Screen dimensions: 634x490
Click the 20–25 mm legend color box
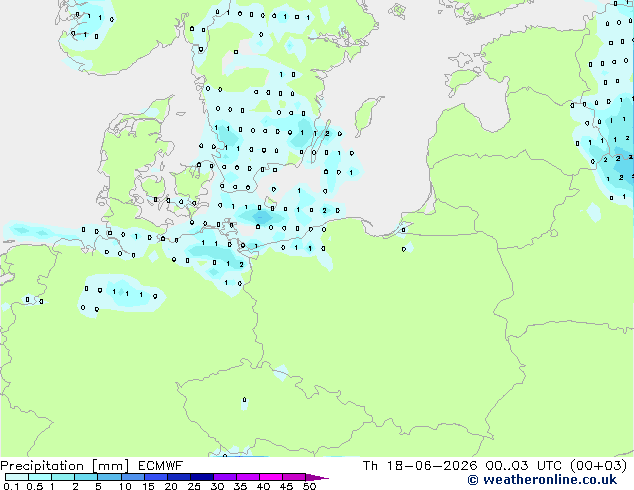(x=178, y=477)
